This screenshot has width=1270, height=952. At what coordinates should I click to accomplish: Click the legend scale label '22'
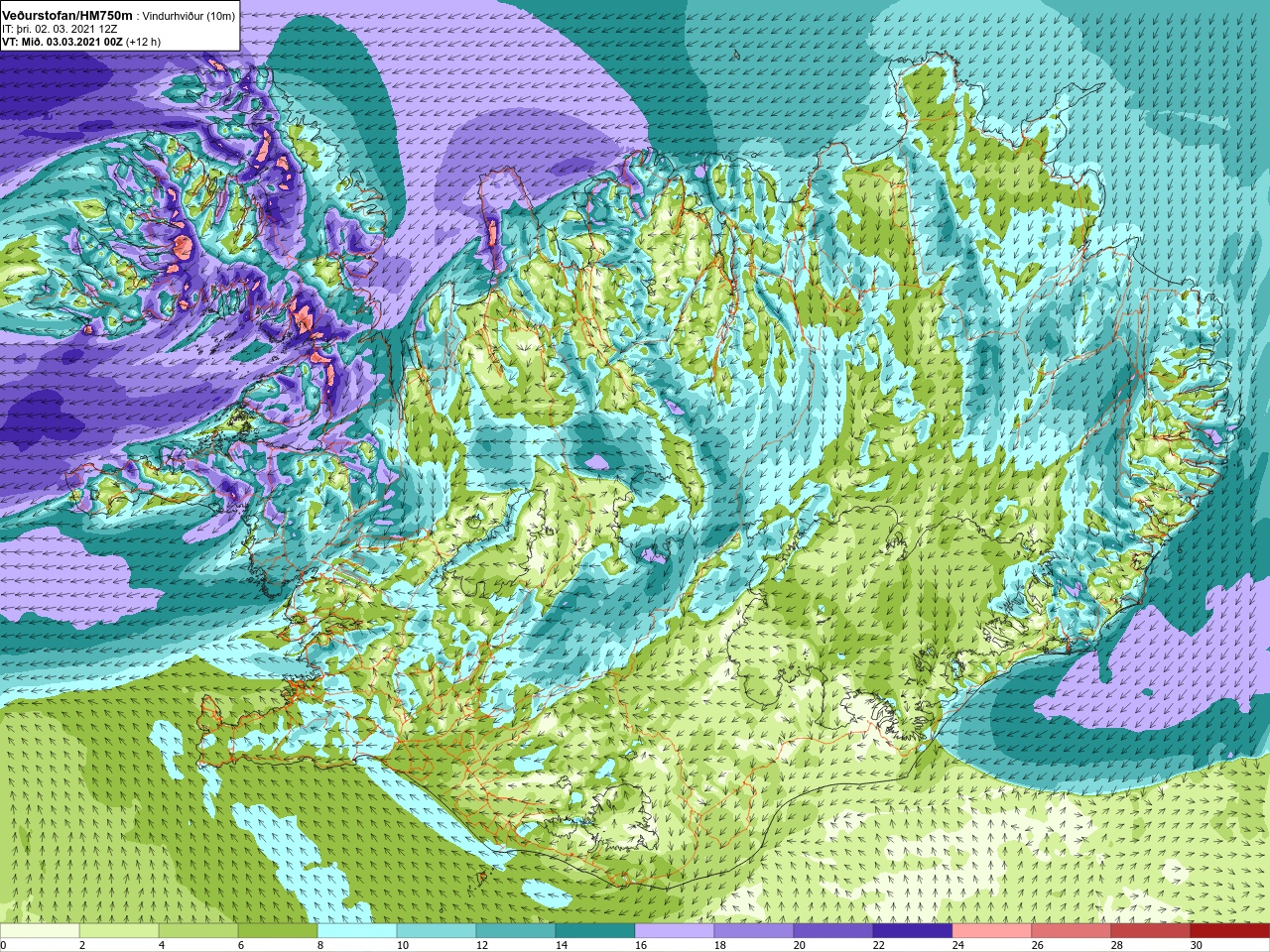879,945
